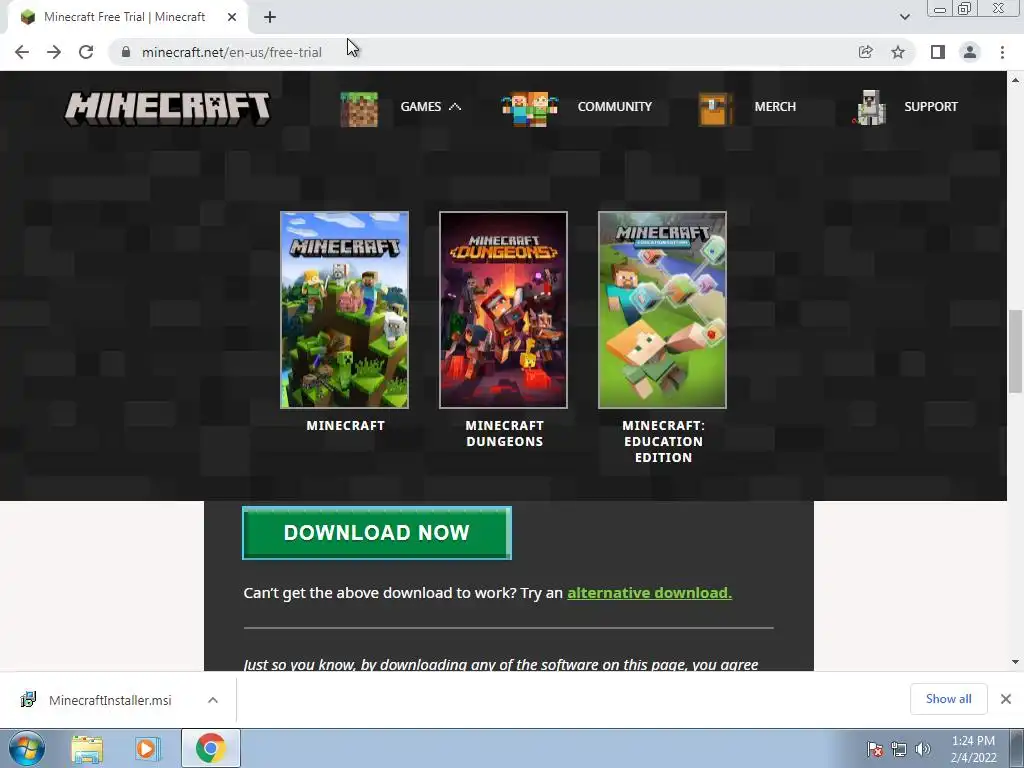Open the tab search dropdown
The width and height of the screenshot is (1024, 768).
pos(904,17)
